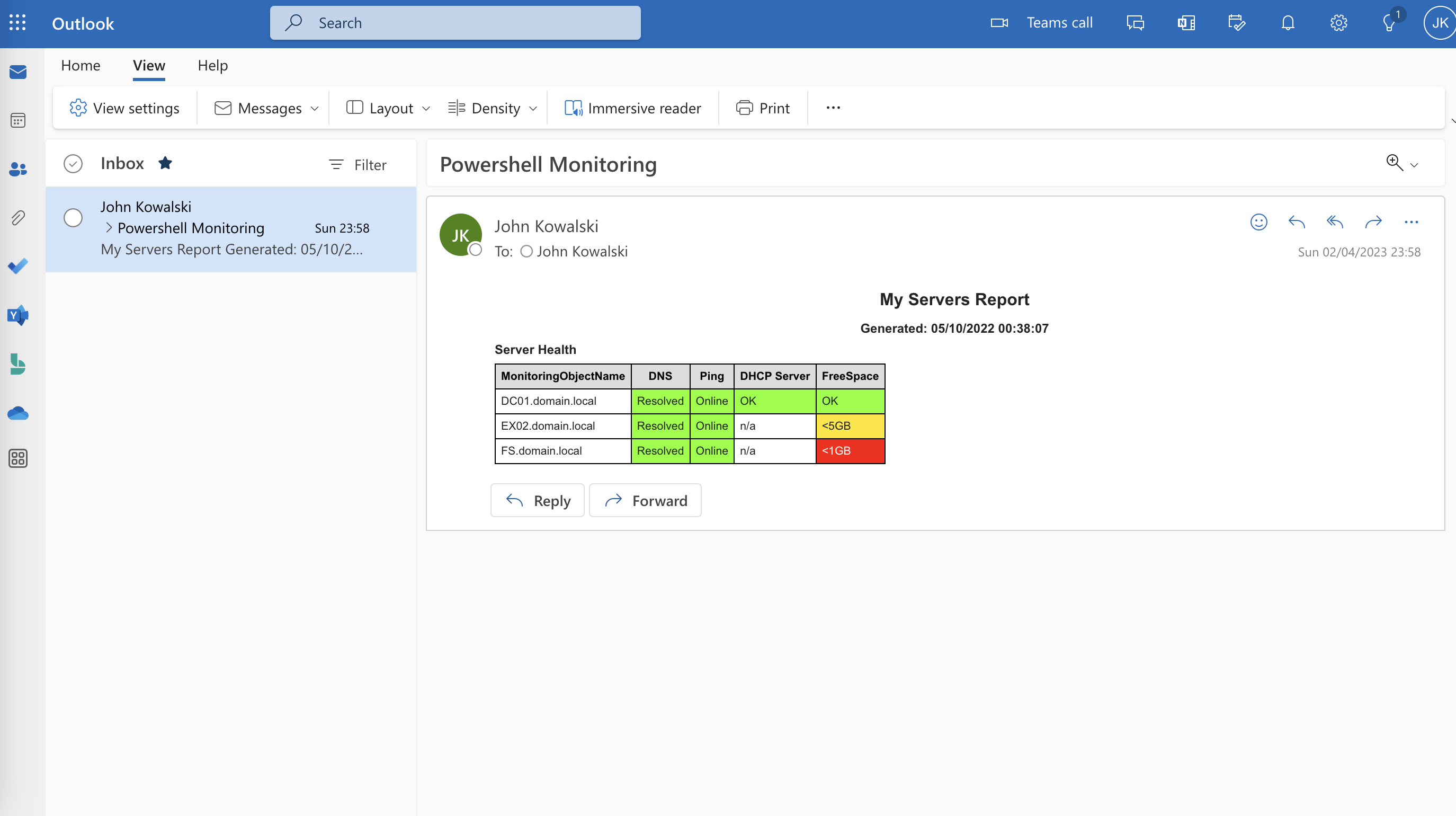Viewport: 1456px width, 816px height.
Task: Click the Immersive reader button
Action: click(x=633, y=108)
